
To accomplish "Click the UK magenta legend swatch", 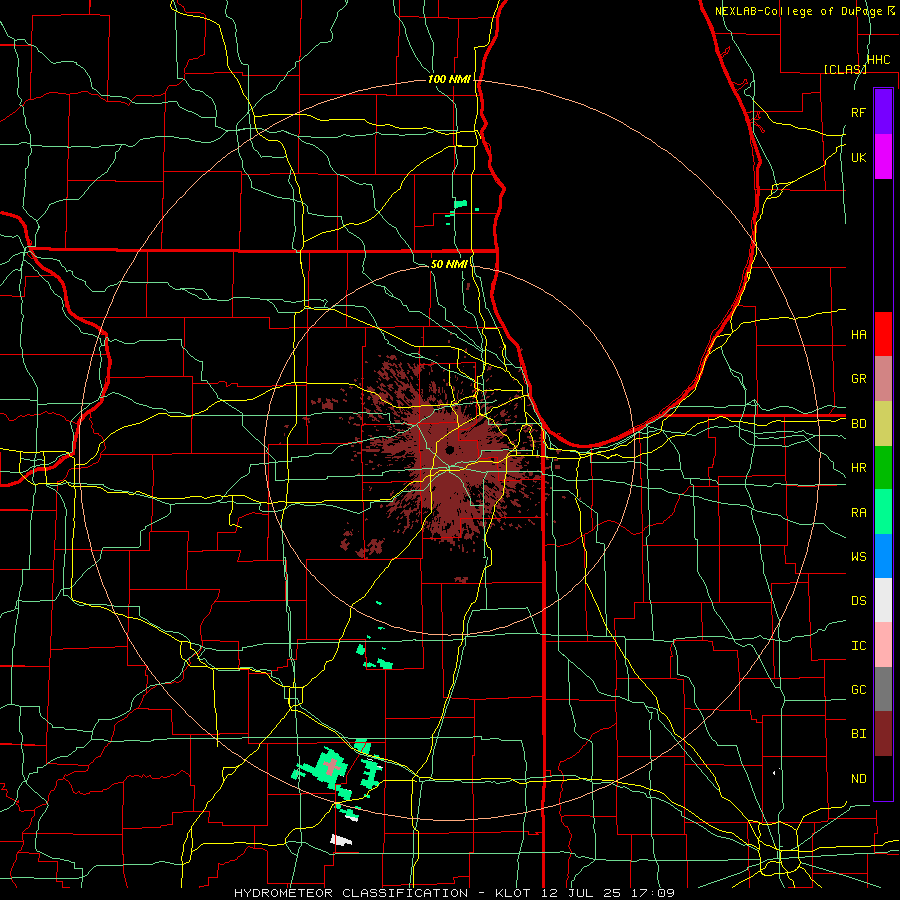I will [x=883, y=157].
